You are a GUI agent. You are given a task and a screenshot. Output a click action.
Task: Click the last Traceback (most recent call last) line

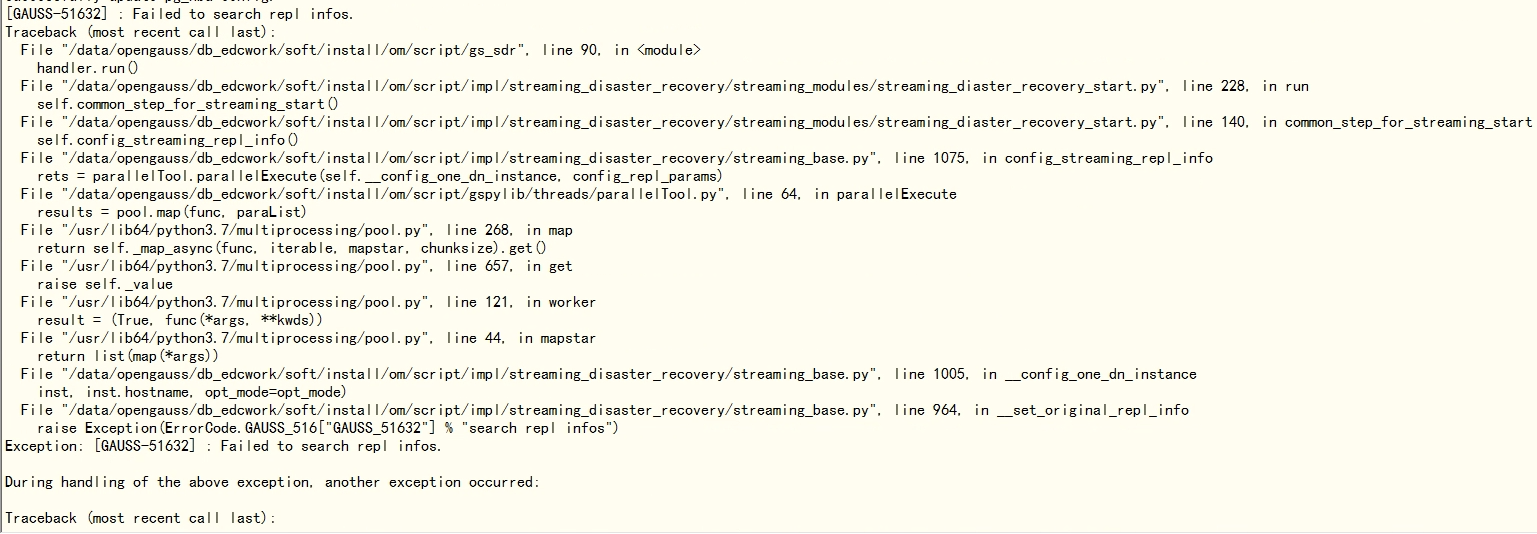(x=140, y=518)
